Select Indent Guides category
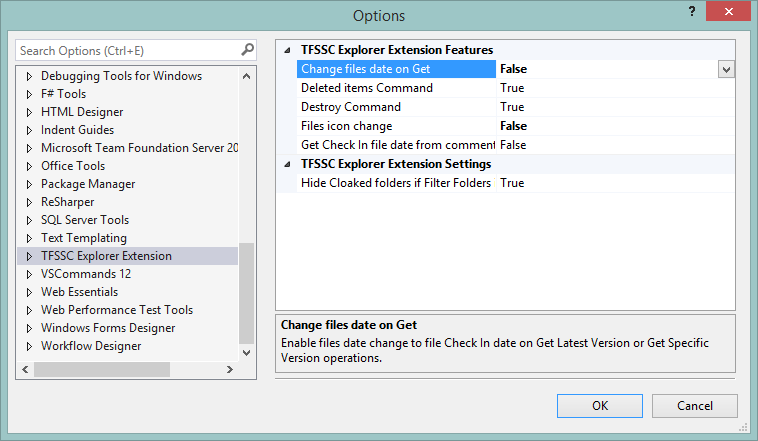This screenshot has height=441, width=758. pyautogui.click(x=77, y=130)
